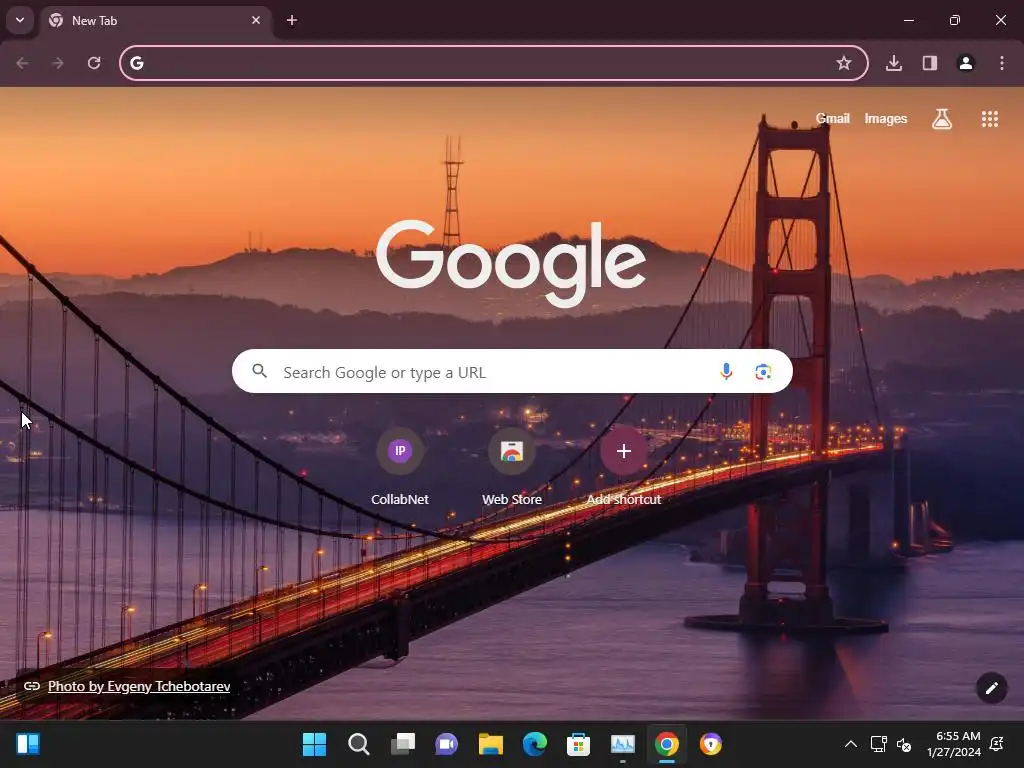This screenshot has height=768, width=1024.
Task: Open the Web Store shortcut
Action: (x=512, y=466)
